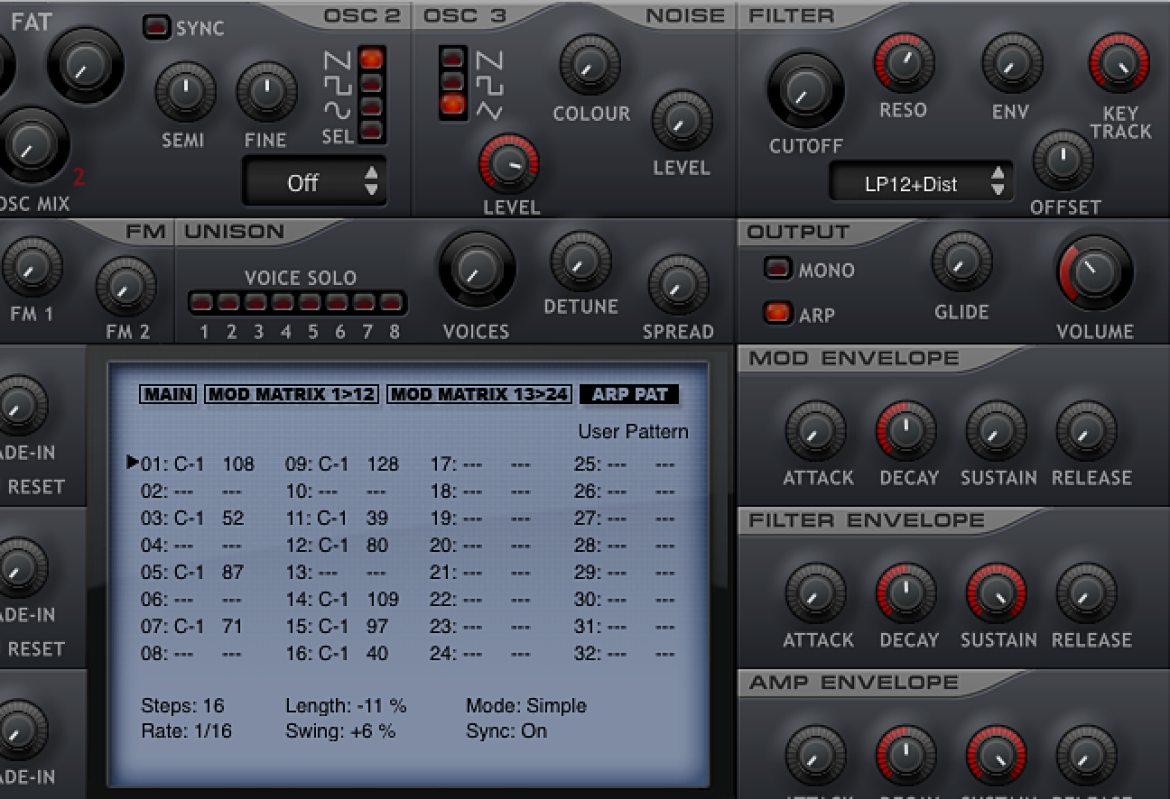Select the OSC 2 SEL waveform LED
The height and width of the screenshot is (799, 1170).
click(371, 131)
